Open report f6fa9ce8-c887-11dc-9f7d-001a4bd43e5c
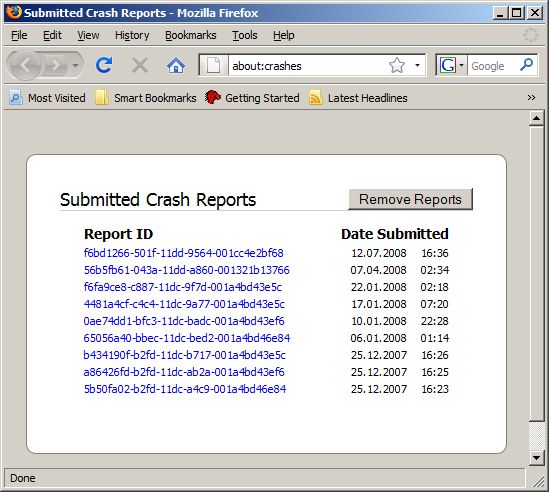Screen dimensions: 549x492 point(182,287)
